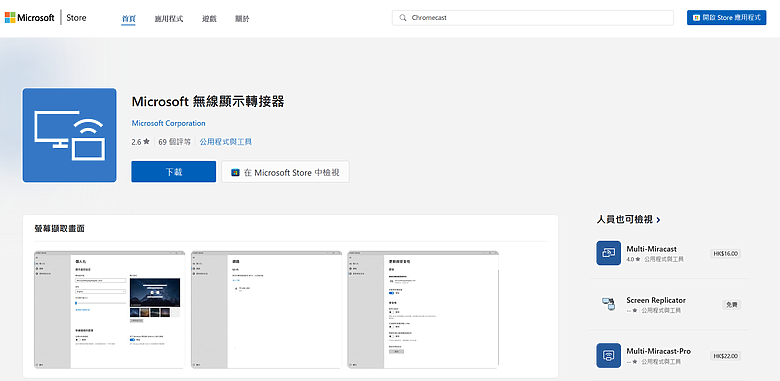Screen dimensions: 780x381
Task: Open Multi-Miracast-Pro app title
Action: click(659, 351)
